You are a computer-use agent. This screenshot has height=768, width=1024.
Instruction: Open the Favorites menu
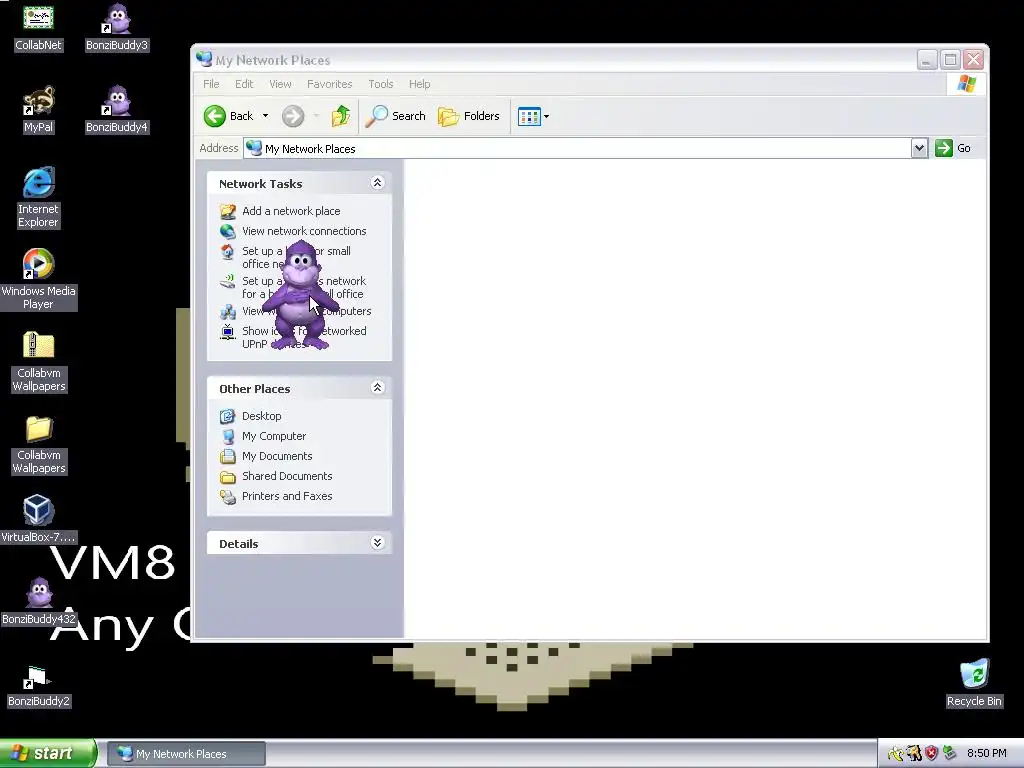[x=330, y=84]
